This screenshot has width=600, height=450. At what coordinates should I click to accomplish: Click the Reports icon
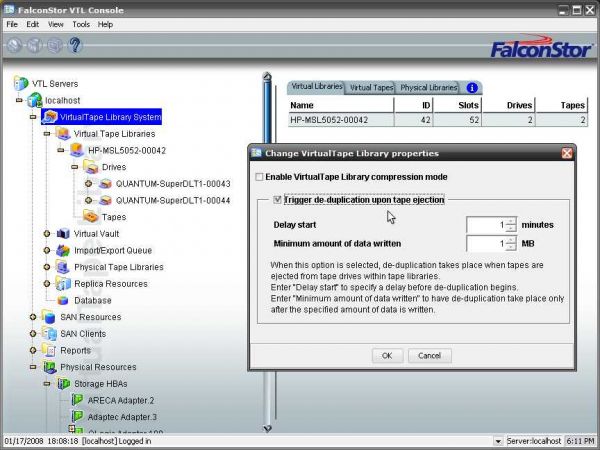pyautogui.click(x=49, y=350)
